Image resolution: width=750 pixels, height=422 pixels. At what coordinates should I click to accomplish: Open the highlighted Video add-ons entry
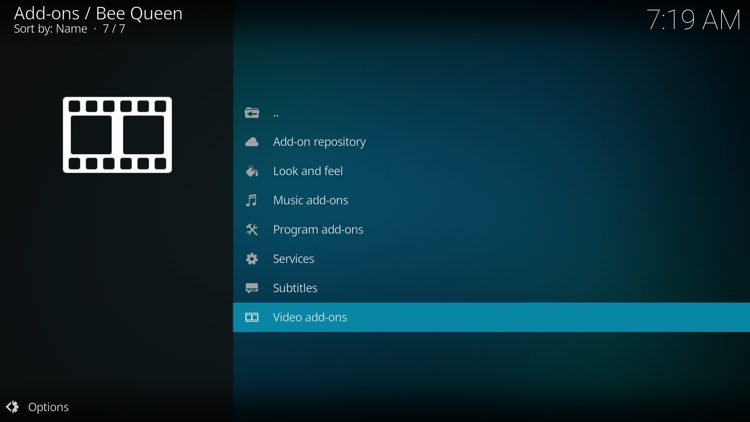point(491,317)
